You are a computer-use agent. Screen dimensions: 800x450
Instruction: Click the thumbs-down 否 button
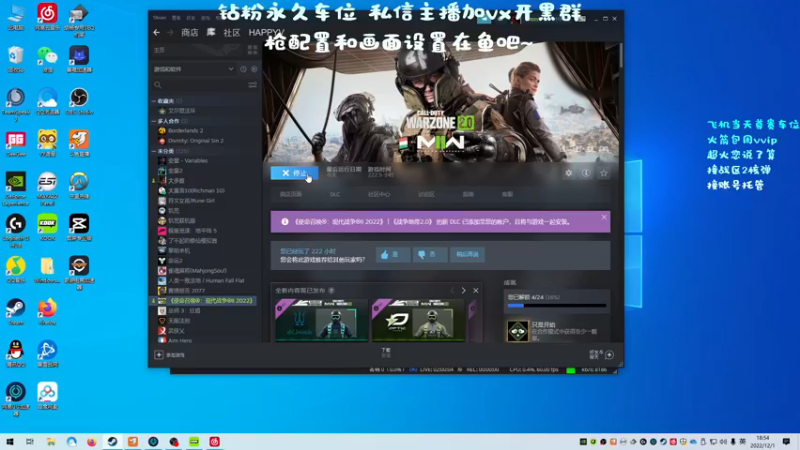(430, 255)
